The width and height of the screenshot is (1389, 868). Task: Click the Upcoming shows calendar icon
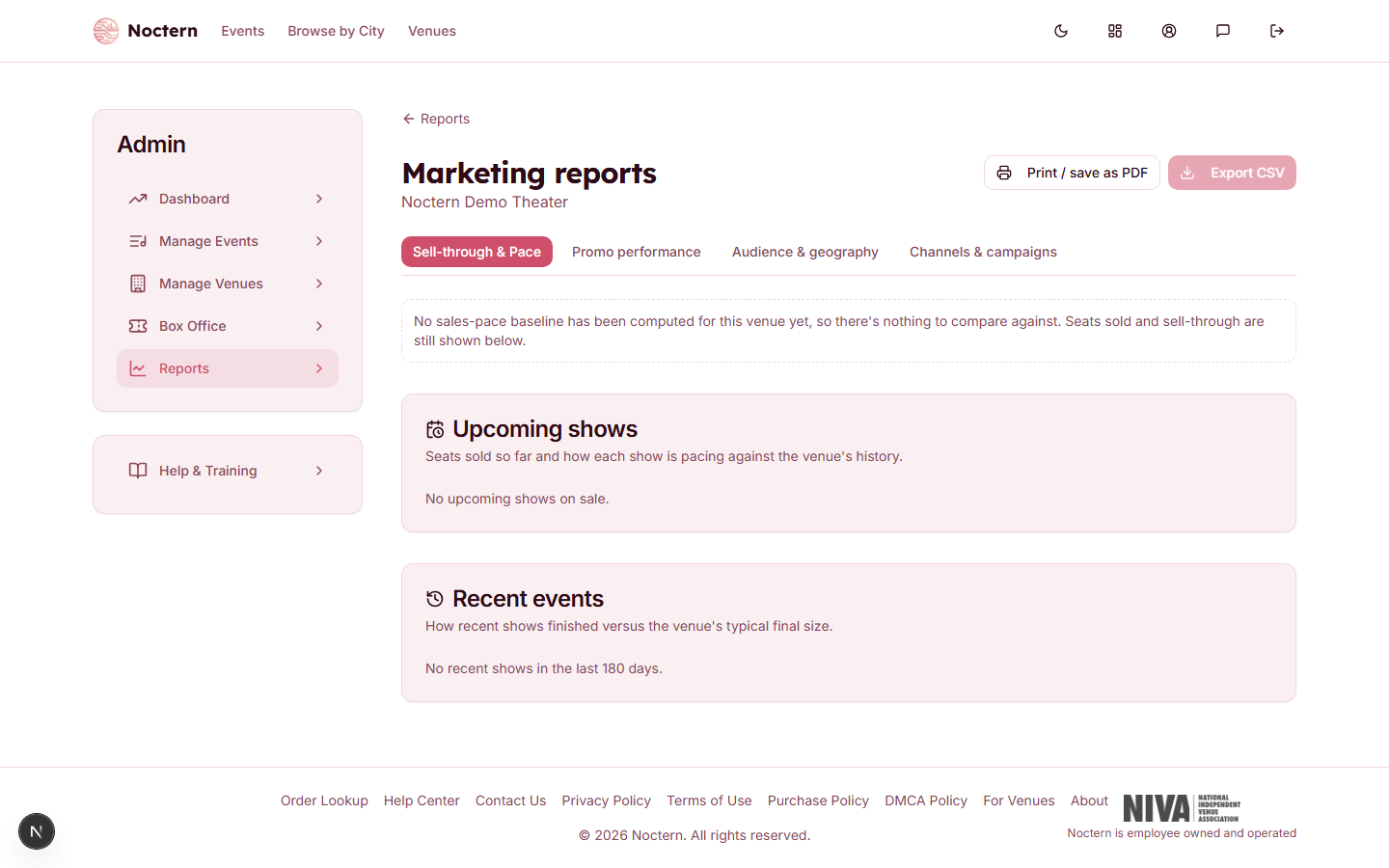pos(435,429)
